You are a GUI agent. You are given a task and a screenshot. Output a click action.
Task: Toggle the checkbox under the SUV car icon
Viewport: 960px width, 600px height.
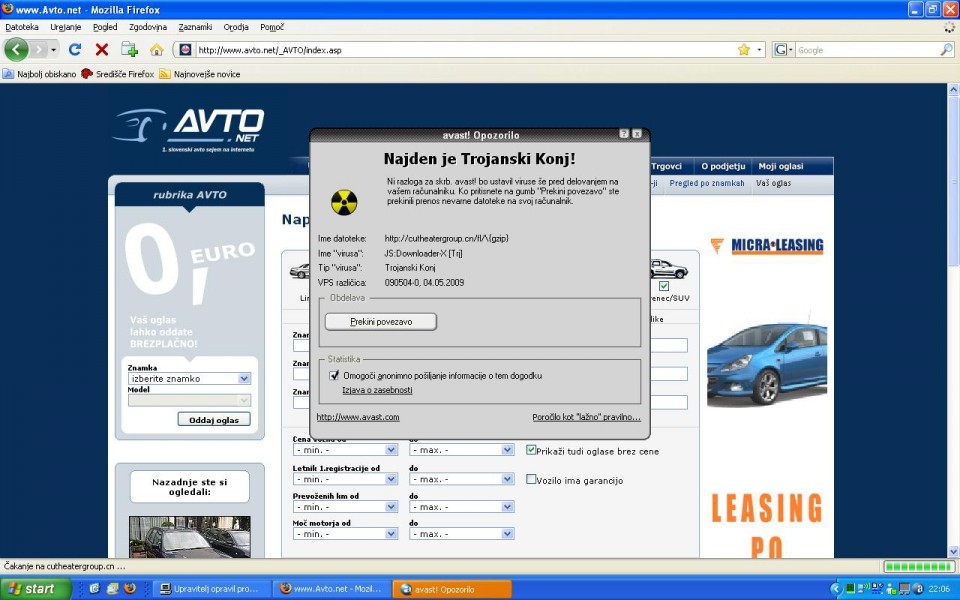coord(664,286)
